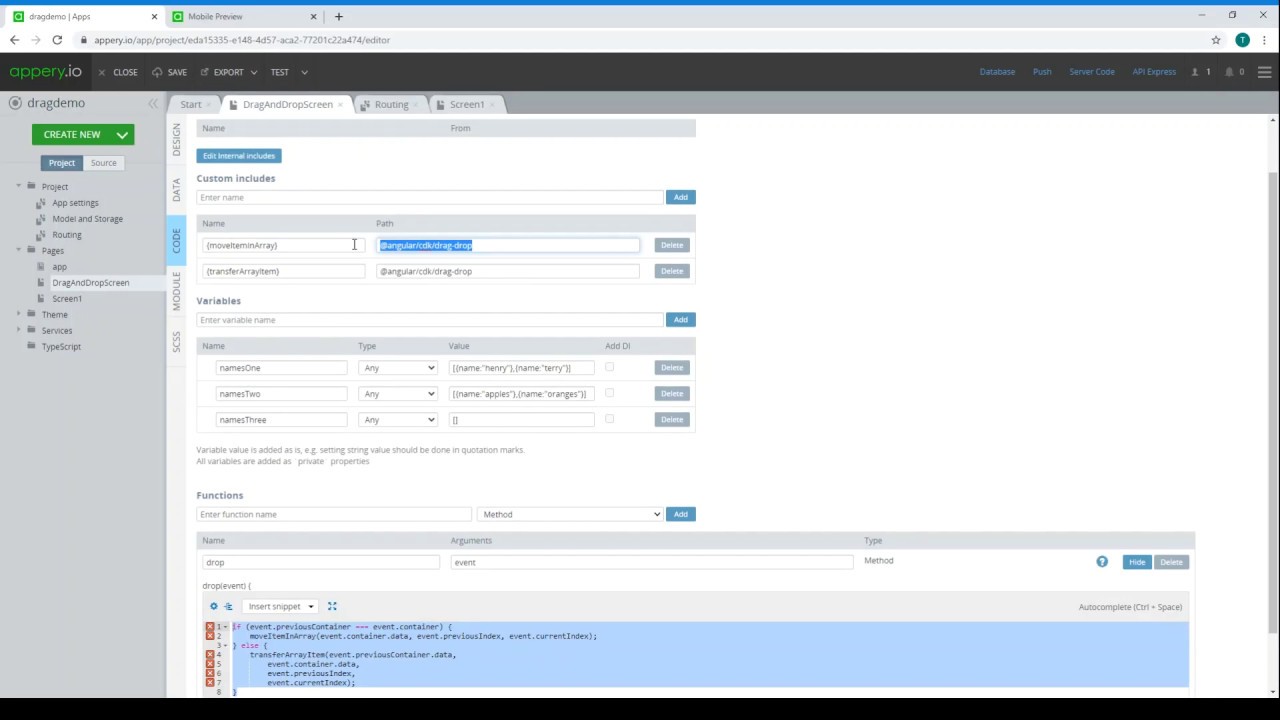
Task: Collapse the project sidebar with double chevron
Action: 153,103
